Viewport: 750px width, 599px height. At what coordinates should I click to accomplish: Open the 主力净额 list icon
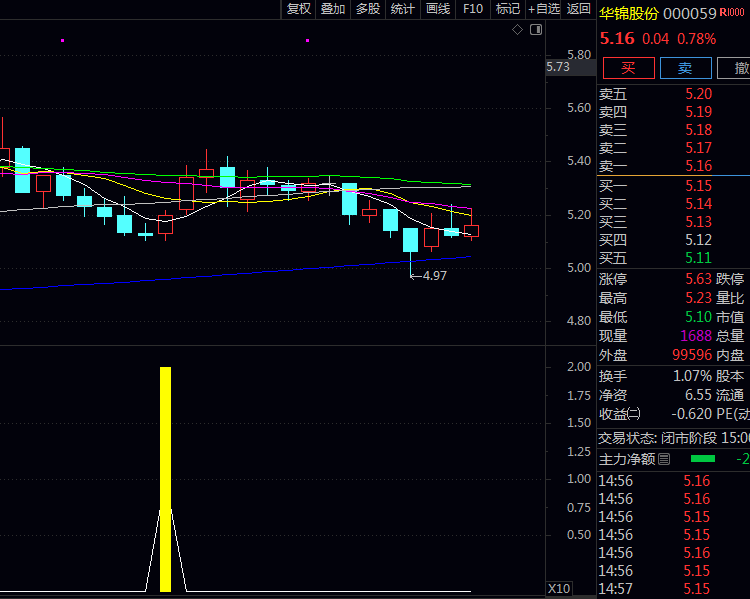[x=664, y=459]
